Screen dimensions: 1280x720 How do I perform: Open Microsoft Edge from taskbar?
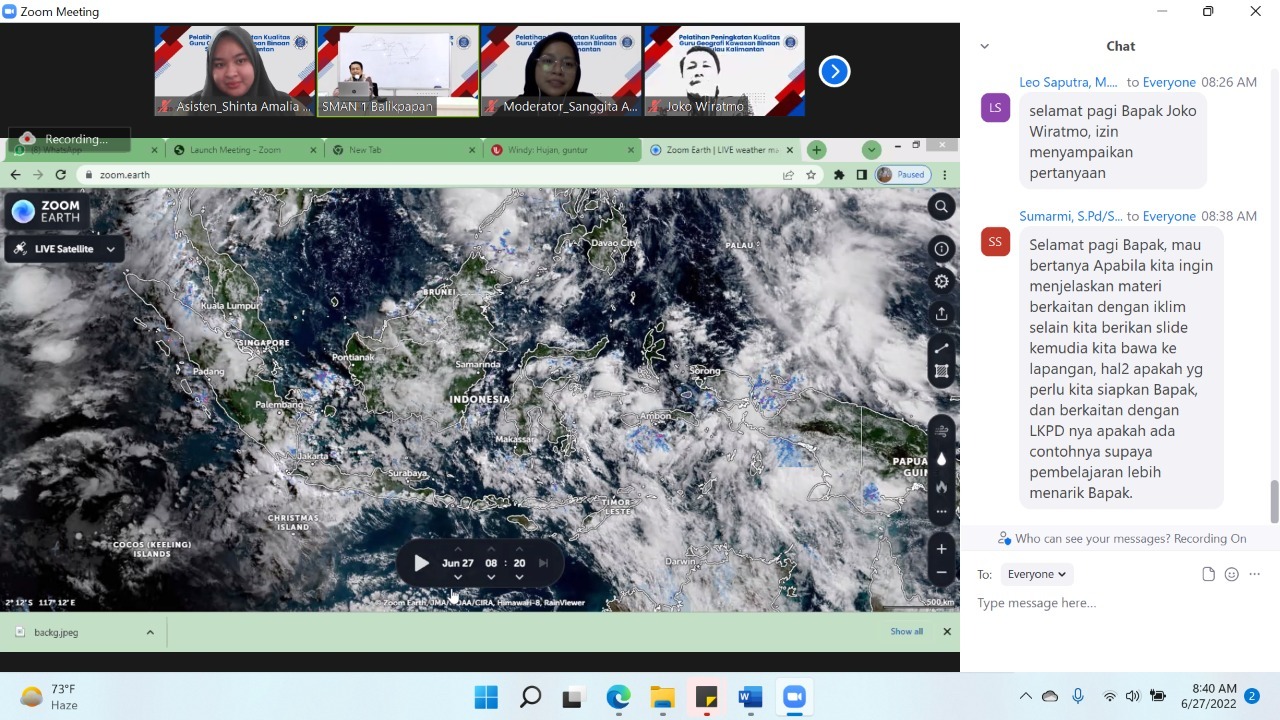pyautogui.click(x=618, y=697)
